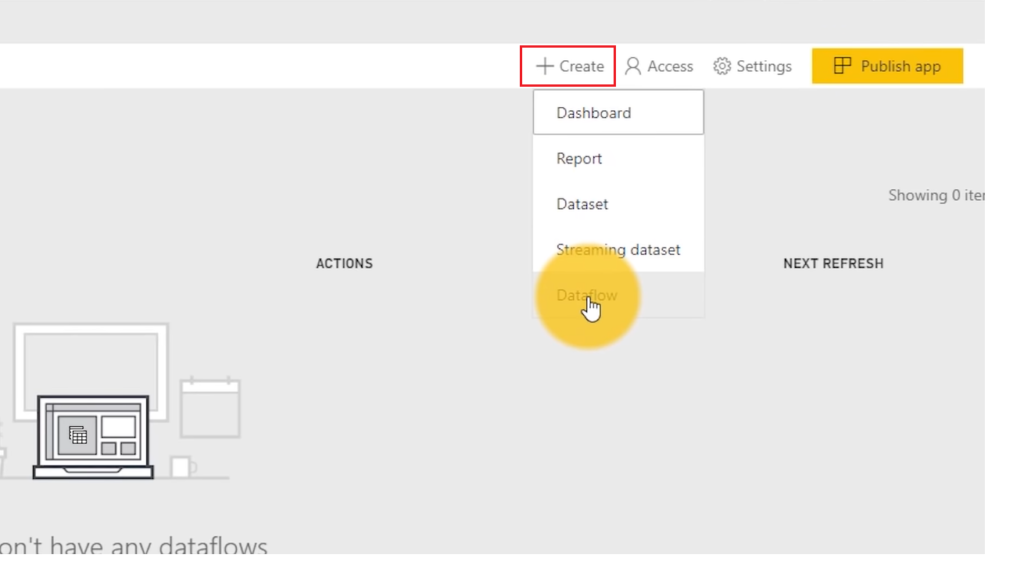Open workspace Access via its text label
Viewport: 1024px width, 583px height.
tap(670, 66)
